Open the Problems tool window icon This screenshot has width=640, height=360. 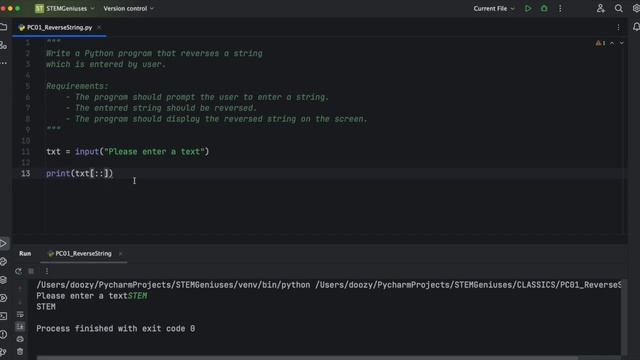tap(4, 334)
